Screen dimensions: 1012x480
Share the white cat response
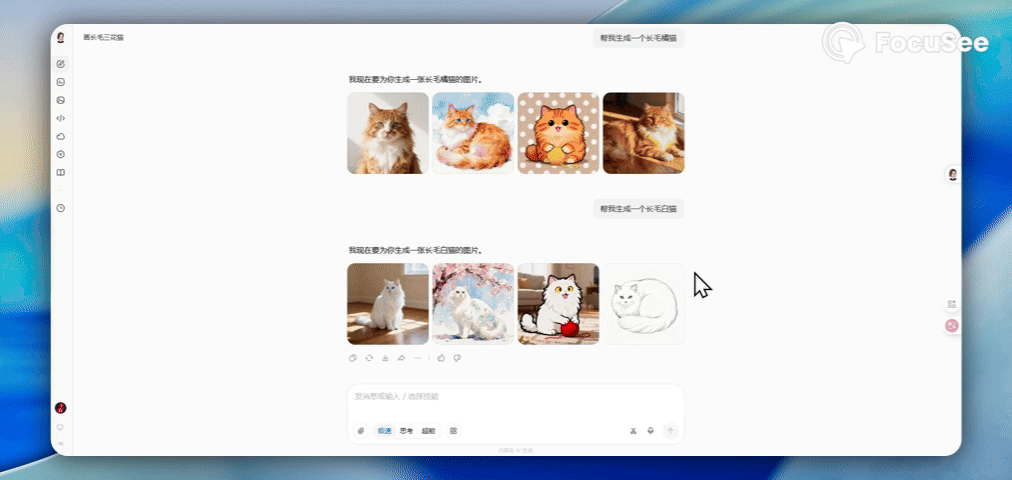401,358
